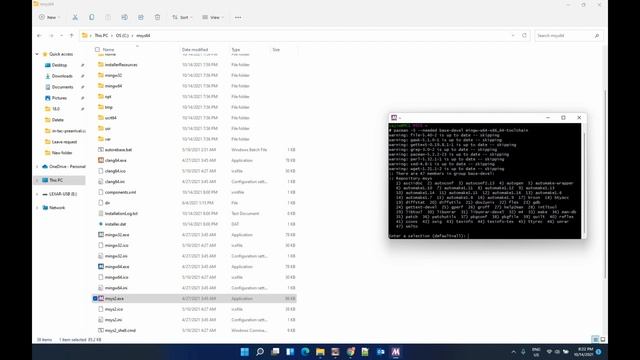
Task: Sort by the Type column header
Action: pos(236,49)
